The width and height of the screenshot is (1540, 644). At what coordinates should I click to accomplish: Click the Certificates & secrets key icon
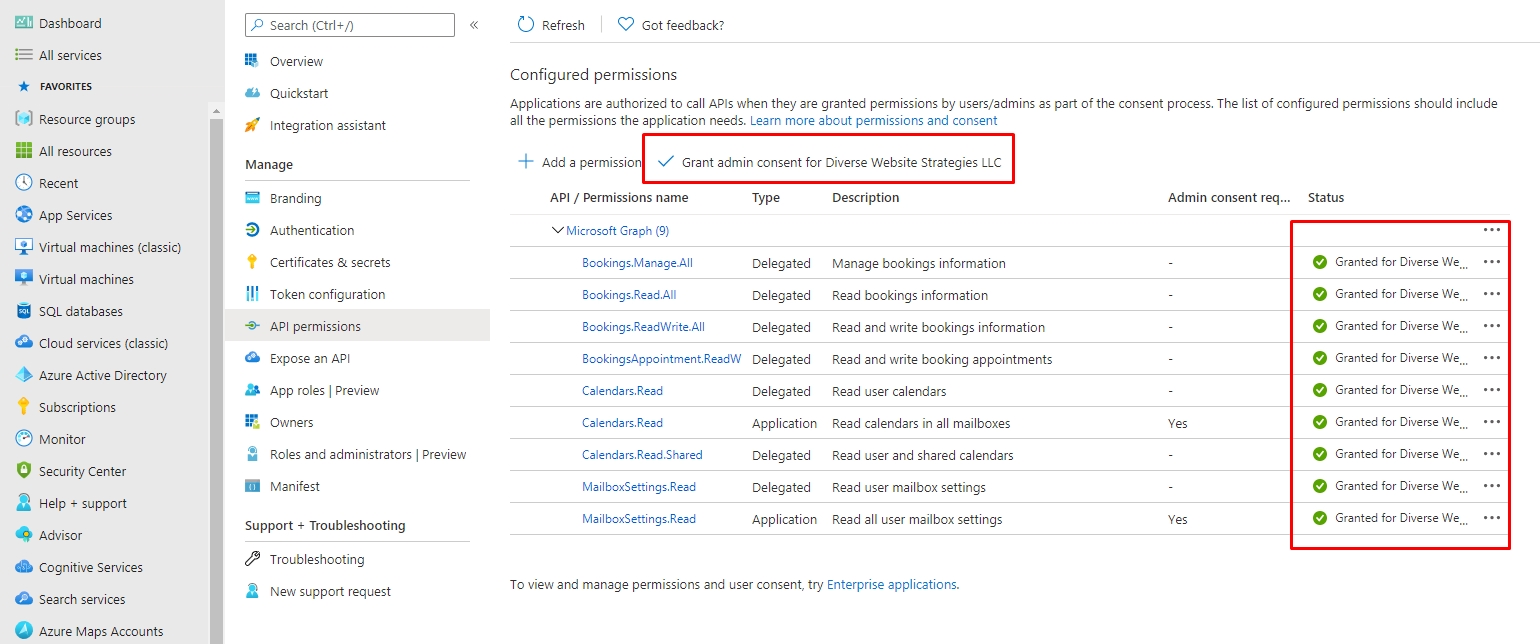pos(252,262)
